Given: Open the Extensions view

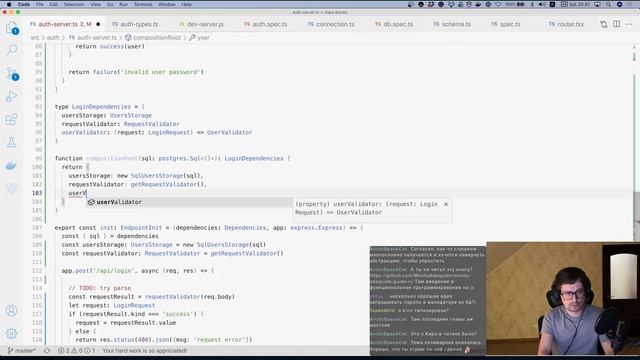Looking at the screenshot, I should [11, 119].
